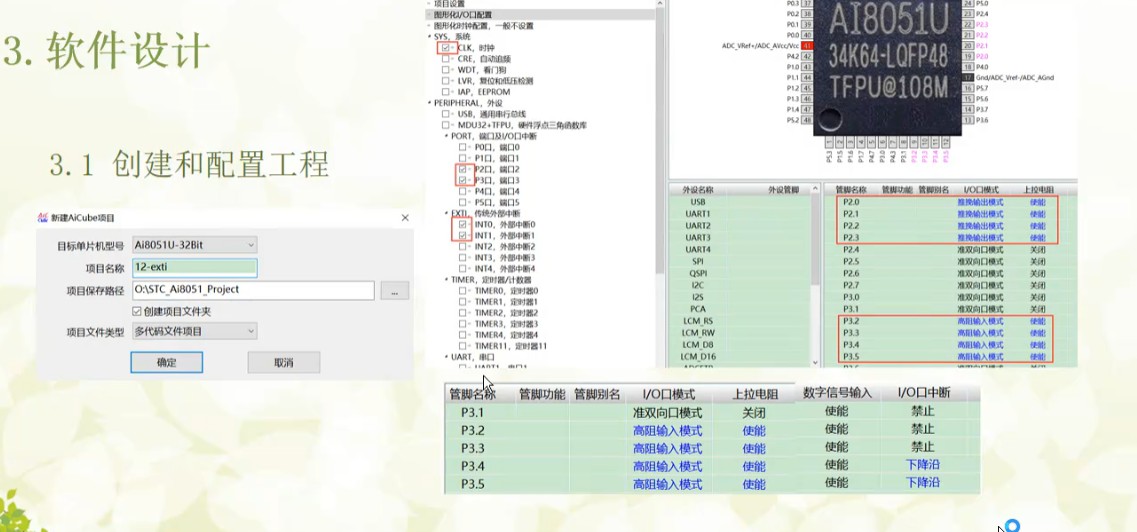The height and width of the screenshot is (532, 1137).
Task: Click the 确定 button
Action: point(166,362)
